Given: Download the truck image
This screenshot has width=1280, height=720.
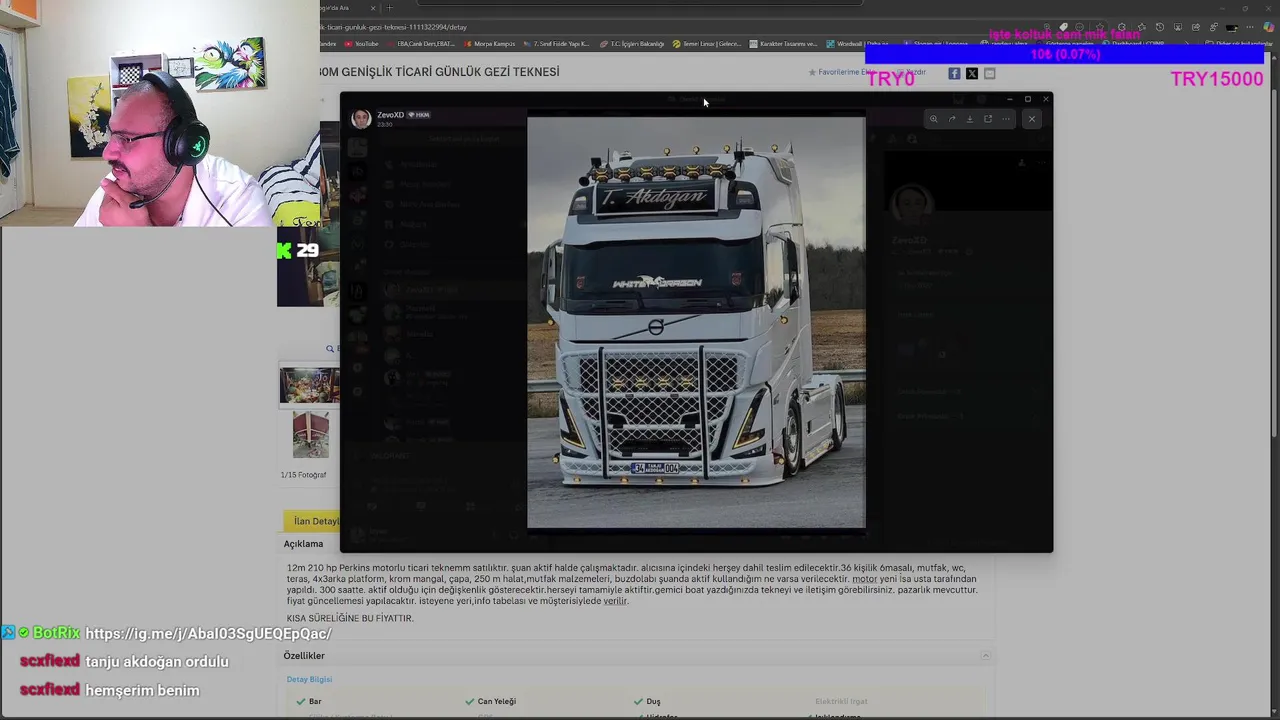Looking at the screenshot, I should (969, 119).
